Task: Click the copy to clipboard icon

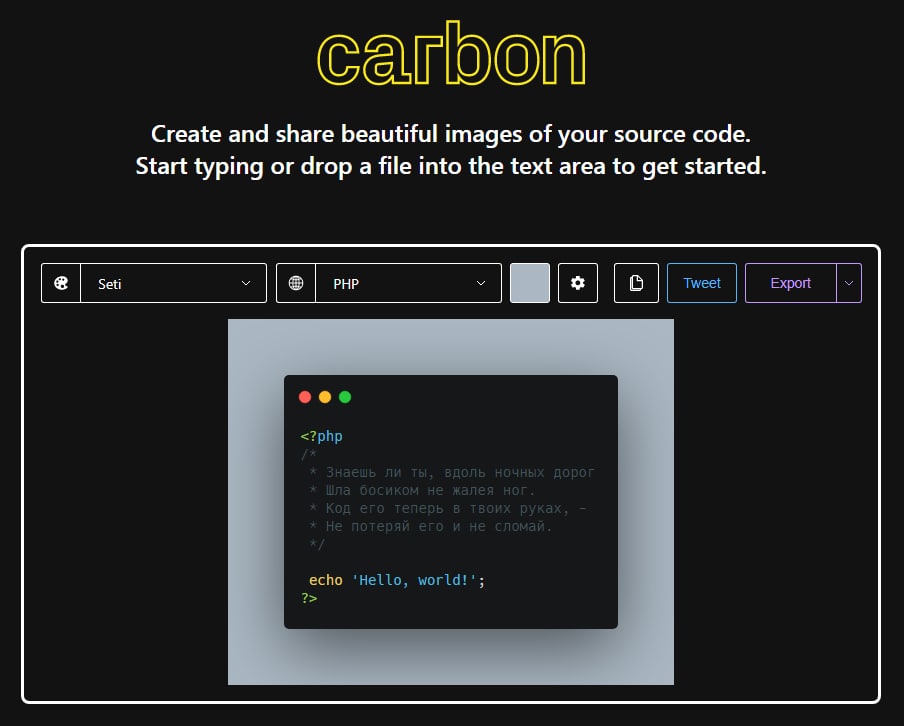Action: [636, 283]
